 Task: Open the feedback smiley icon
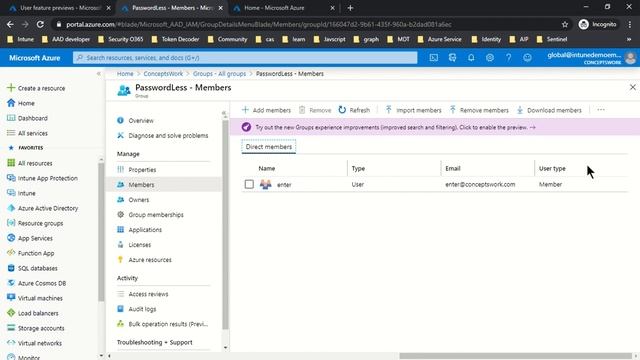527,58
